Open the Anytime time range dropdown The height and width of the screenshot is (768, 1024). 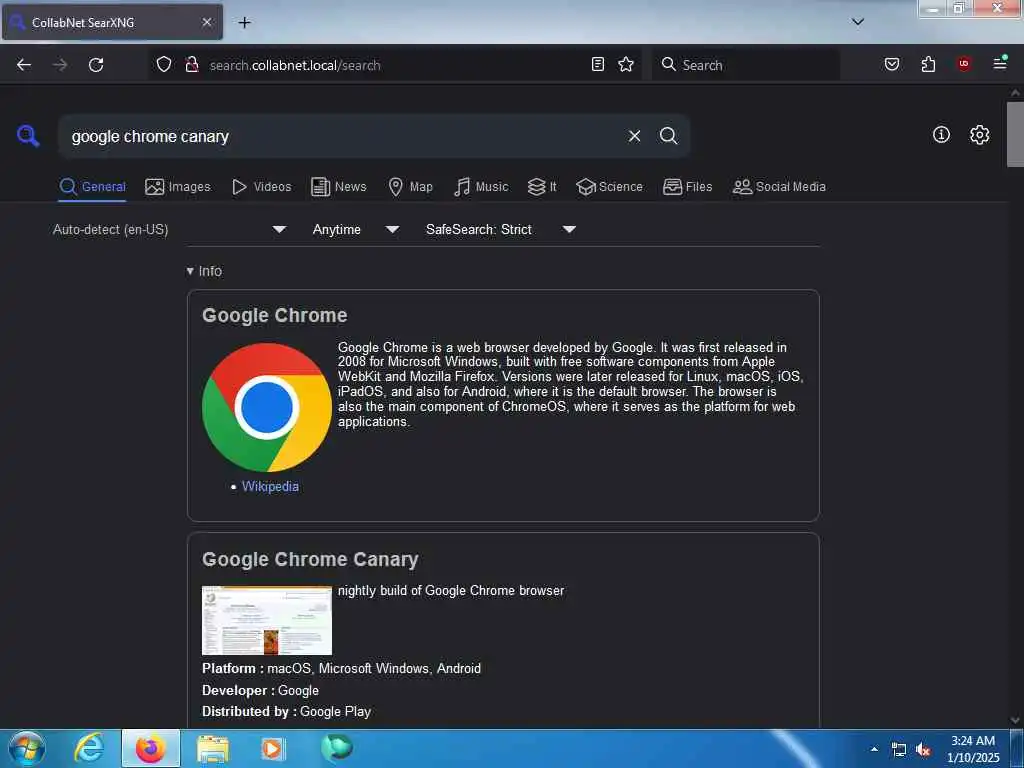[x=356, y=229]
